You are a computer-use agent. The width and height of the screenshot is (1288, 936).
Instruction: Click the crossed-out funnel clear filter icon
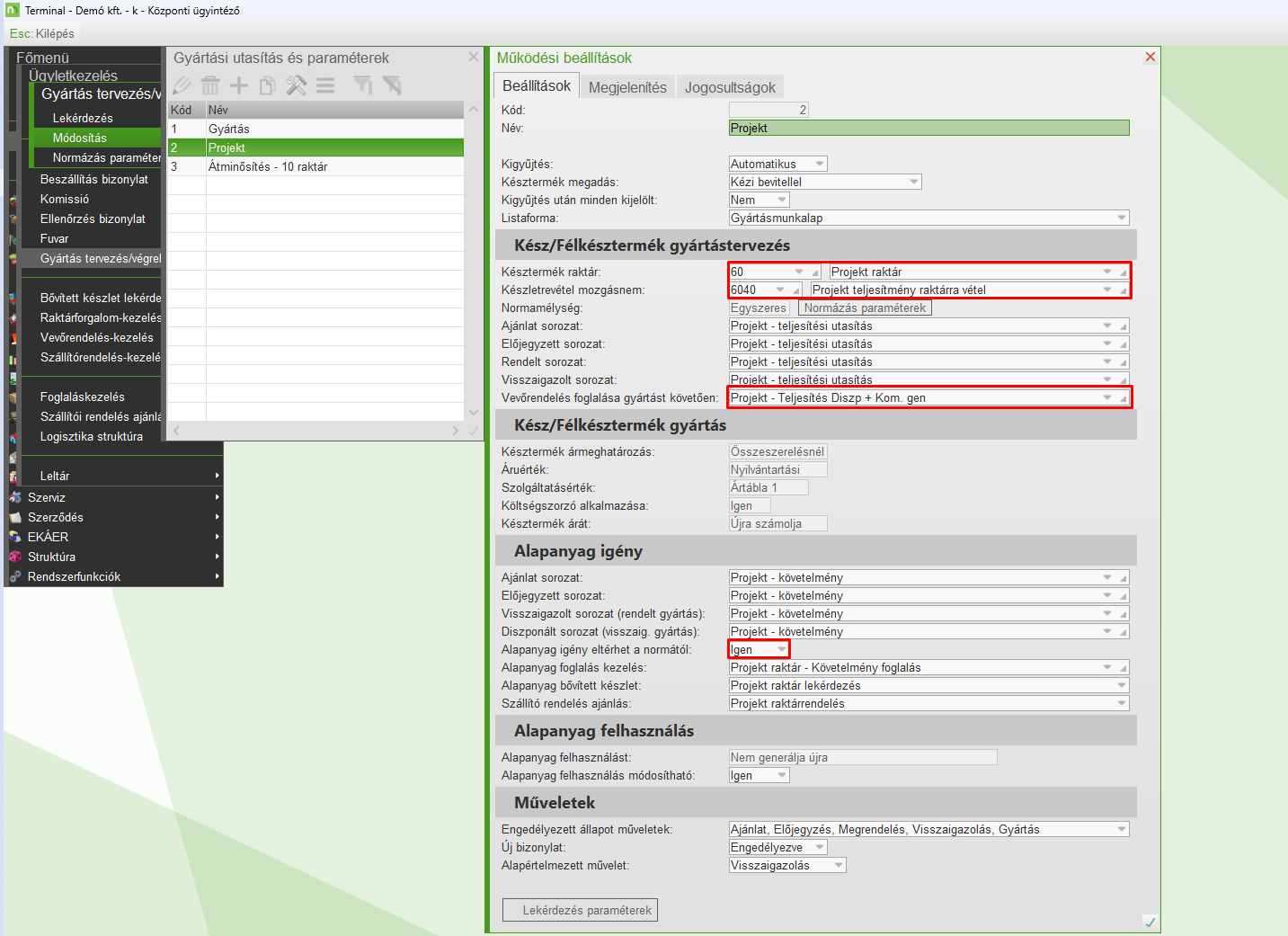pos(392,85)
